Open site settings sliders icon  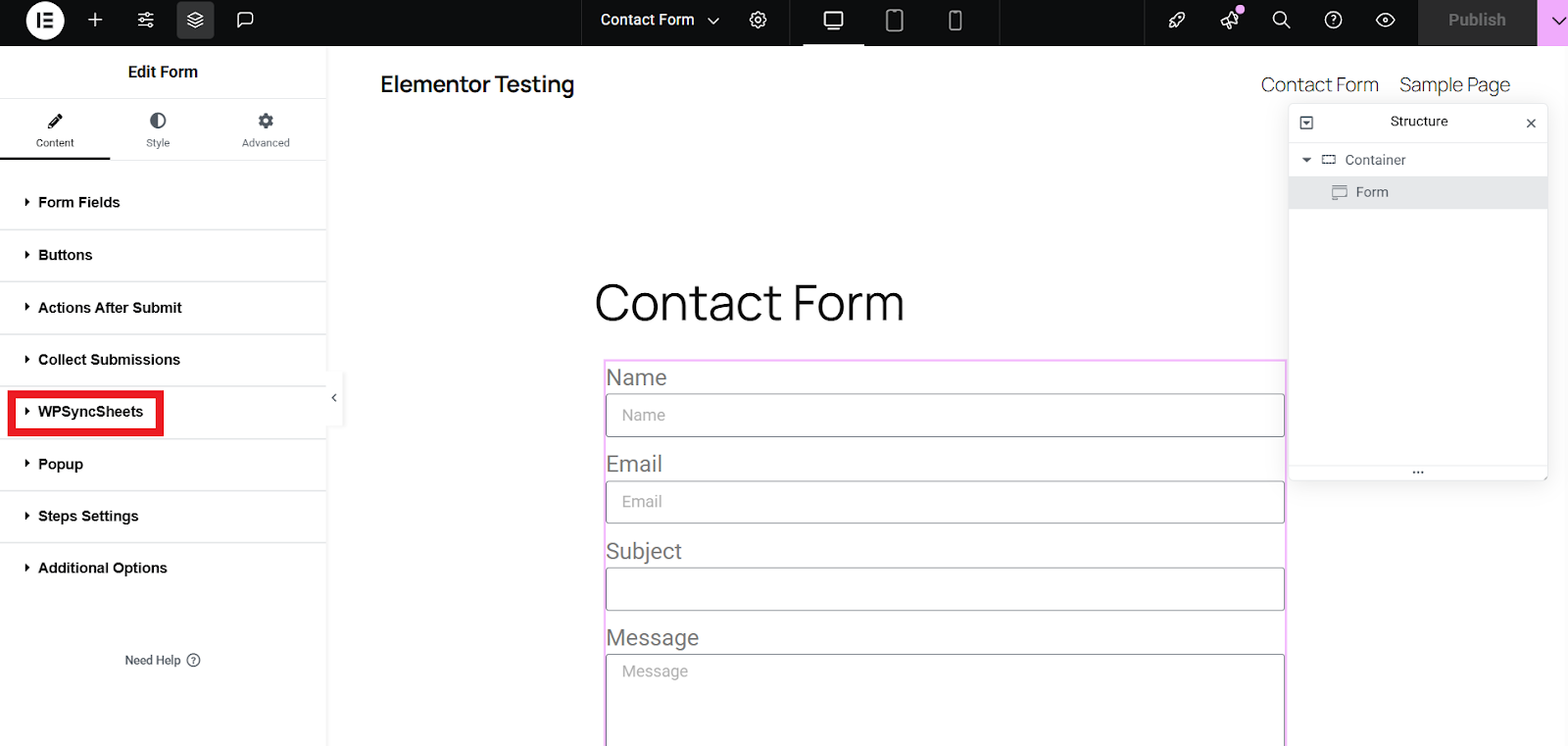pos(145,20)
